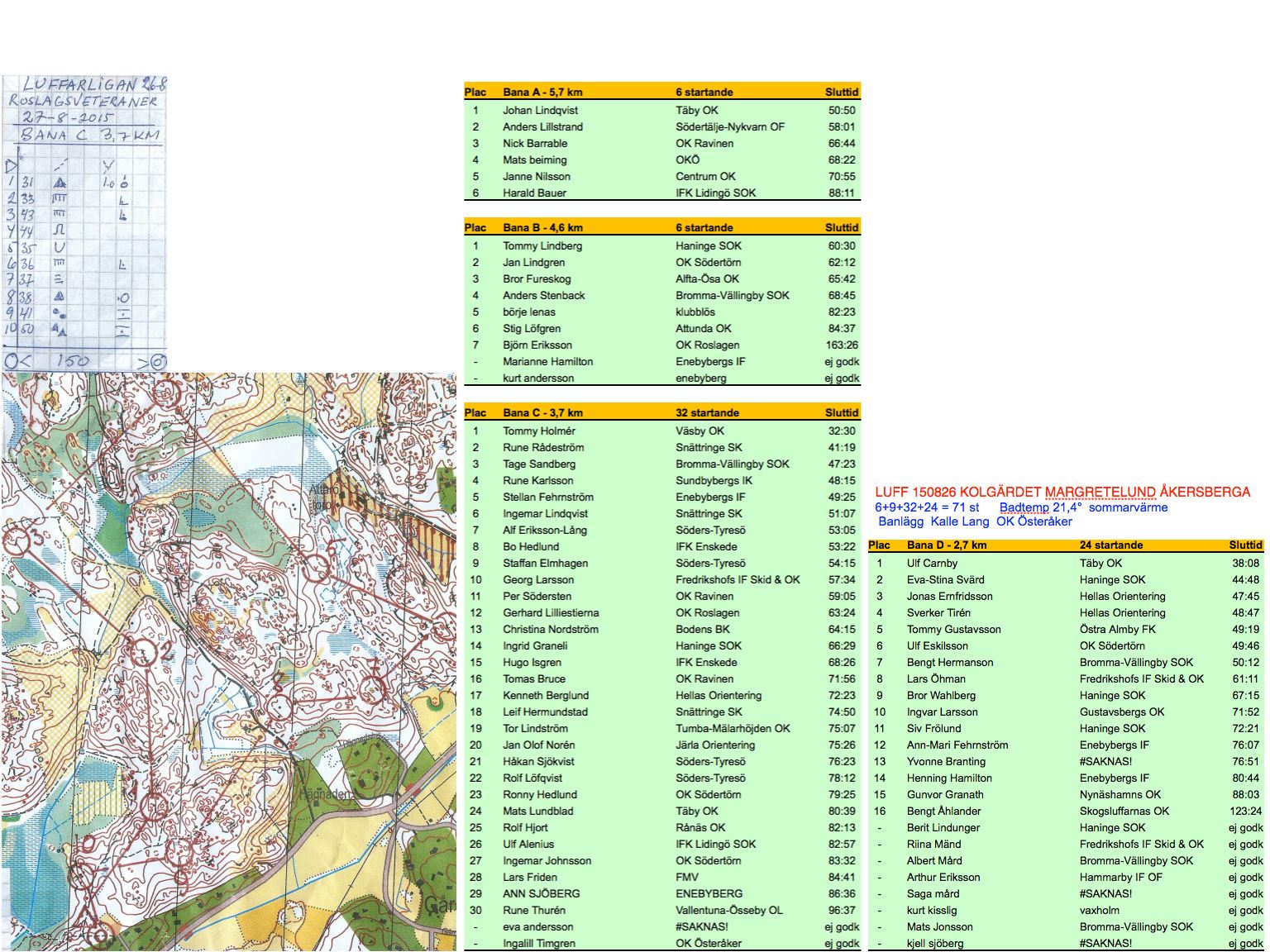Select the 'Bana B - 4,6 km' header
The width and height of the screenshot is (1270, 952).
(x=542, y=227)
